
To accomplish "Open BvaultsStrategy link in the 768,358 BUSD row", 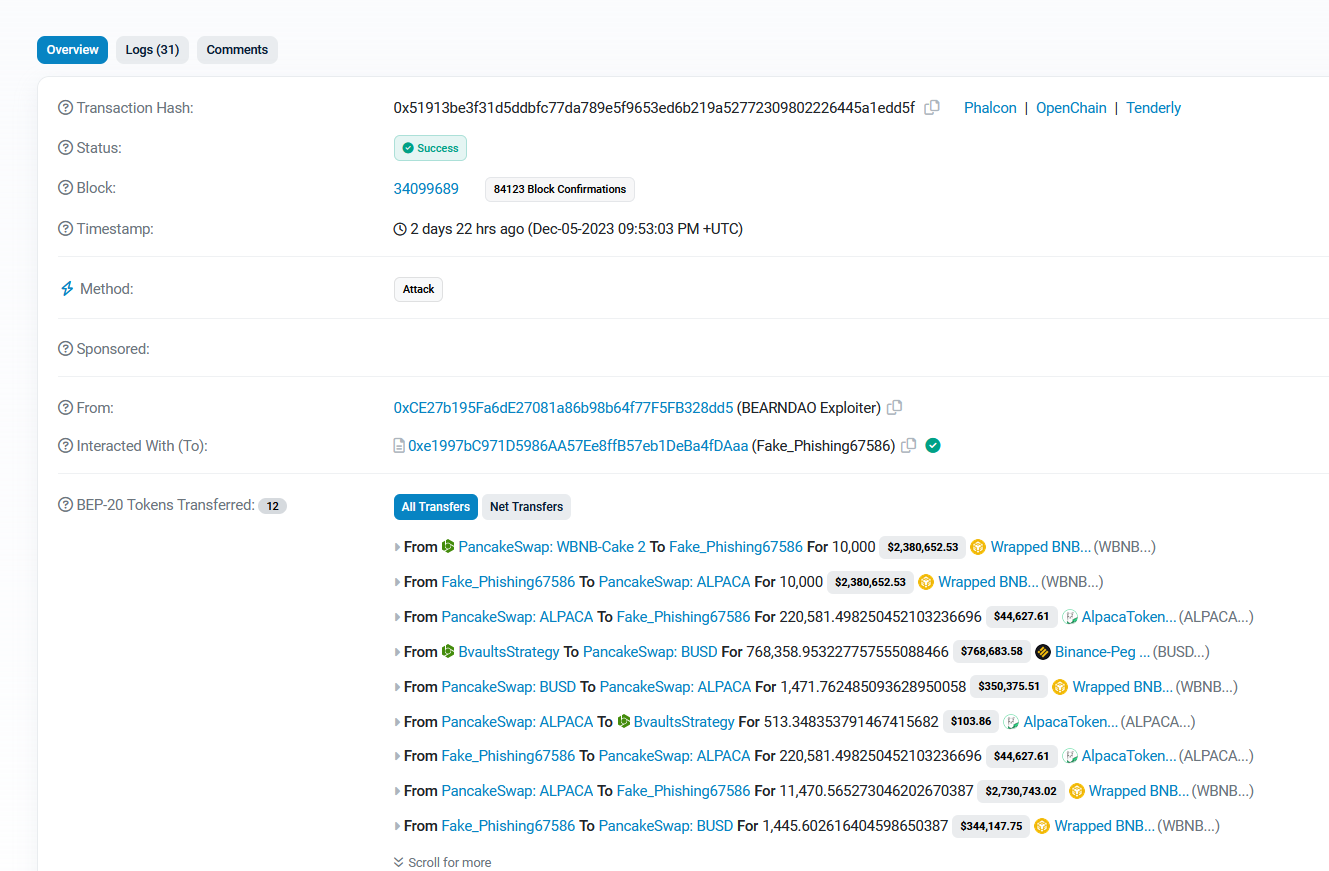I will coord(509,652).
